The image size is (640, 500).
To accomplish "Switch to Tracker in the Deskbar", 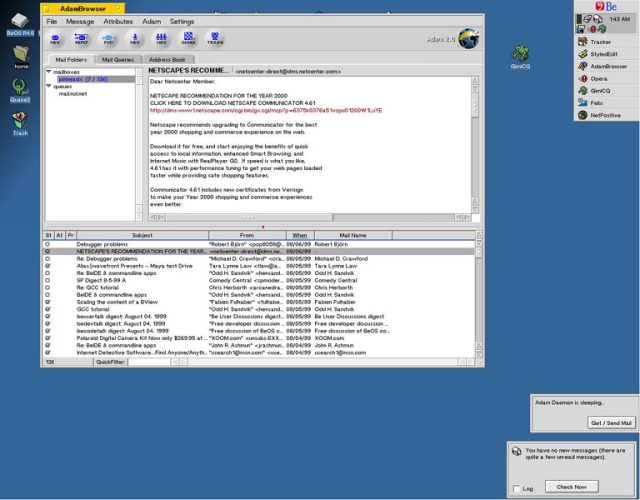I will 607,42.
